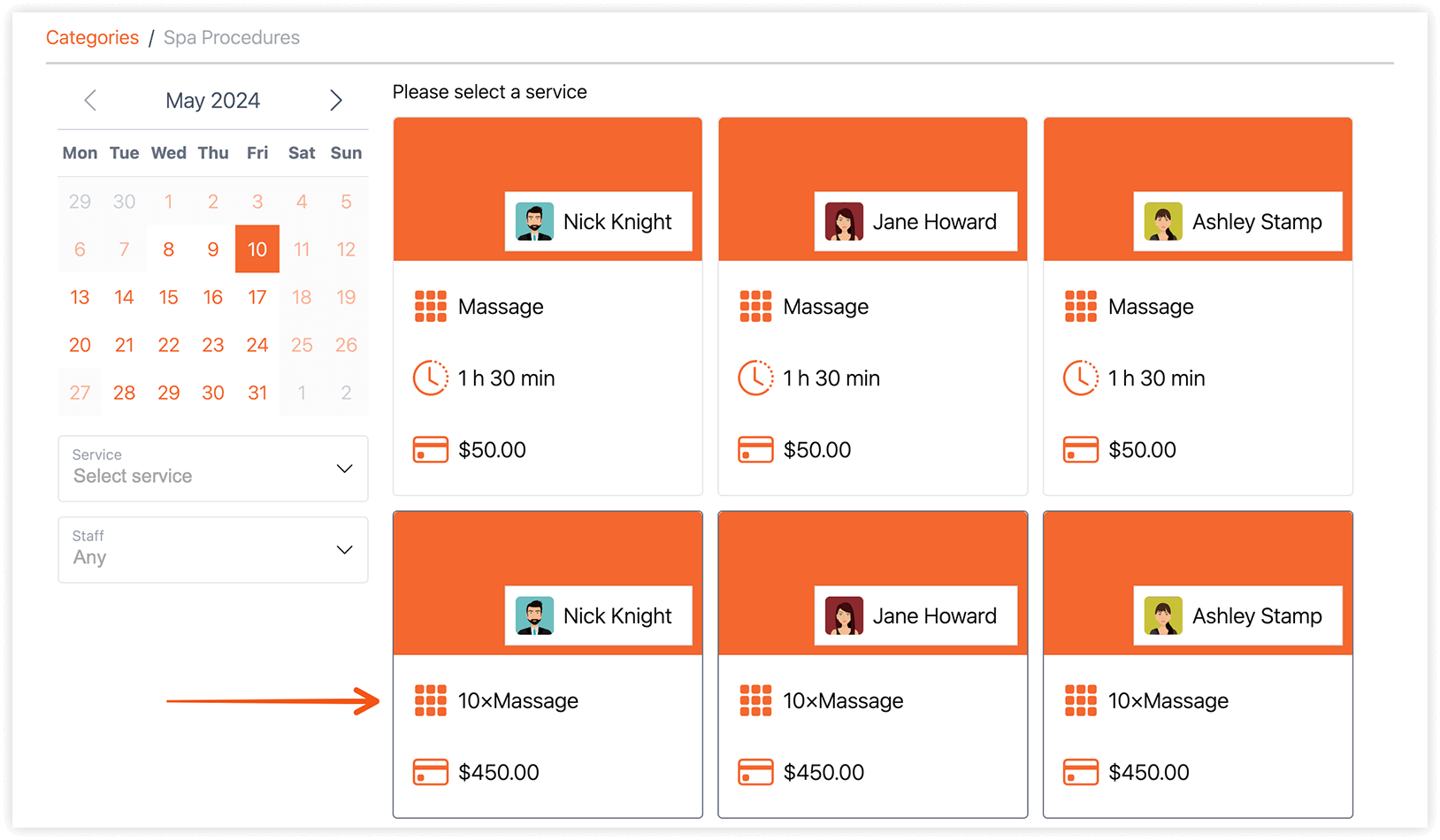Click grid icon beside Ashley Stamp's Massage
Viewport: 1440px width, 840px height.
tap(1081, 306)
